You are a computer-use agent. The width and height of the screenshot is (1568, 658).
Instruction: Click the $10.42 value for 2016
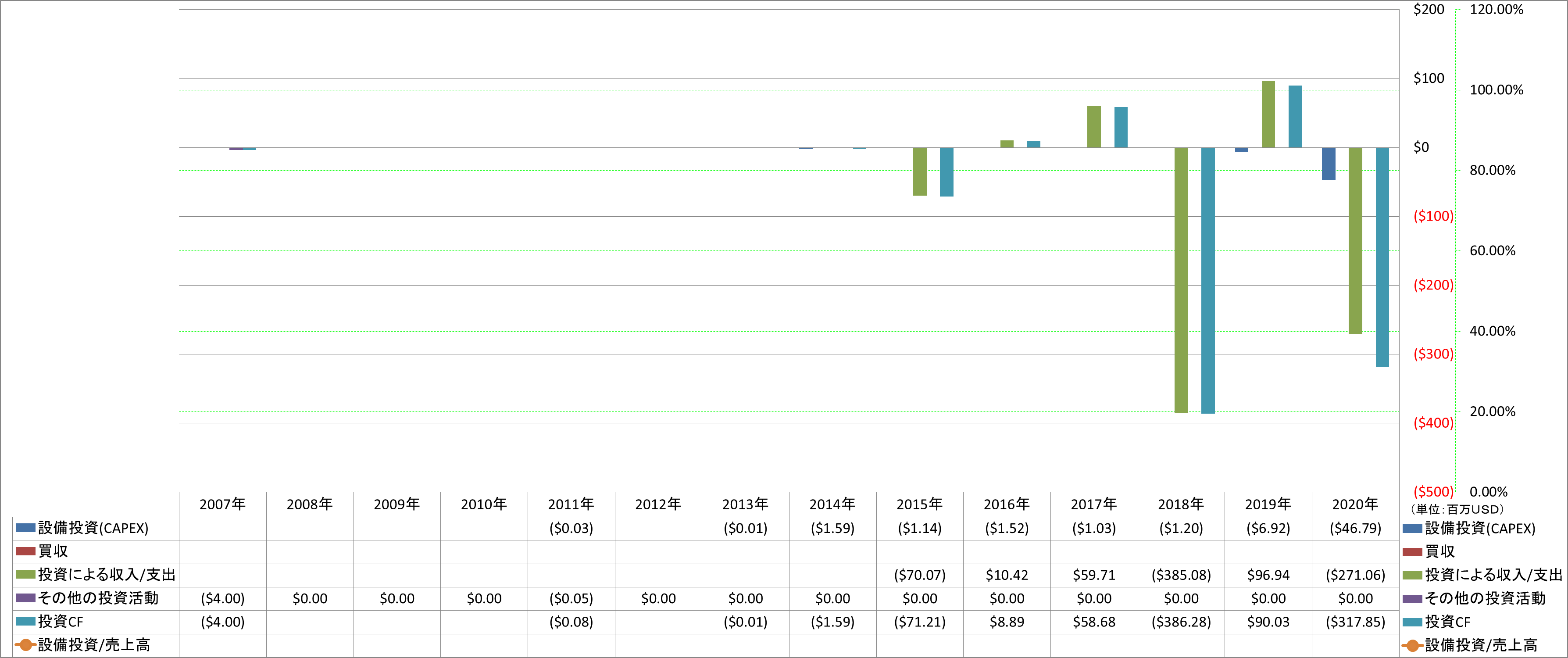click(1007, 575)
